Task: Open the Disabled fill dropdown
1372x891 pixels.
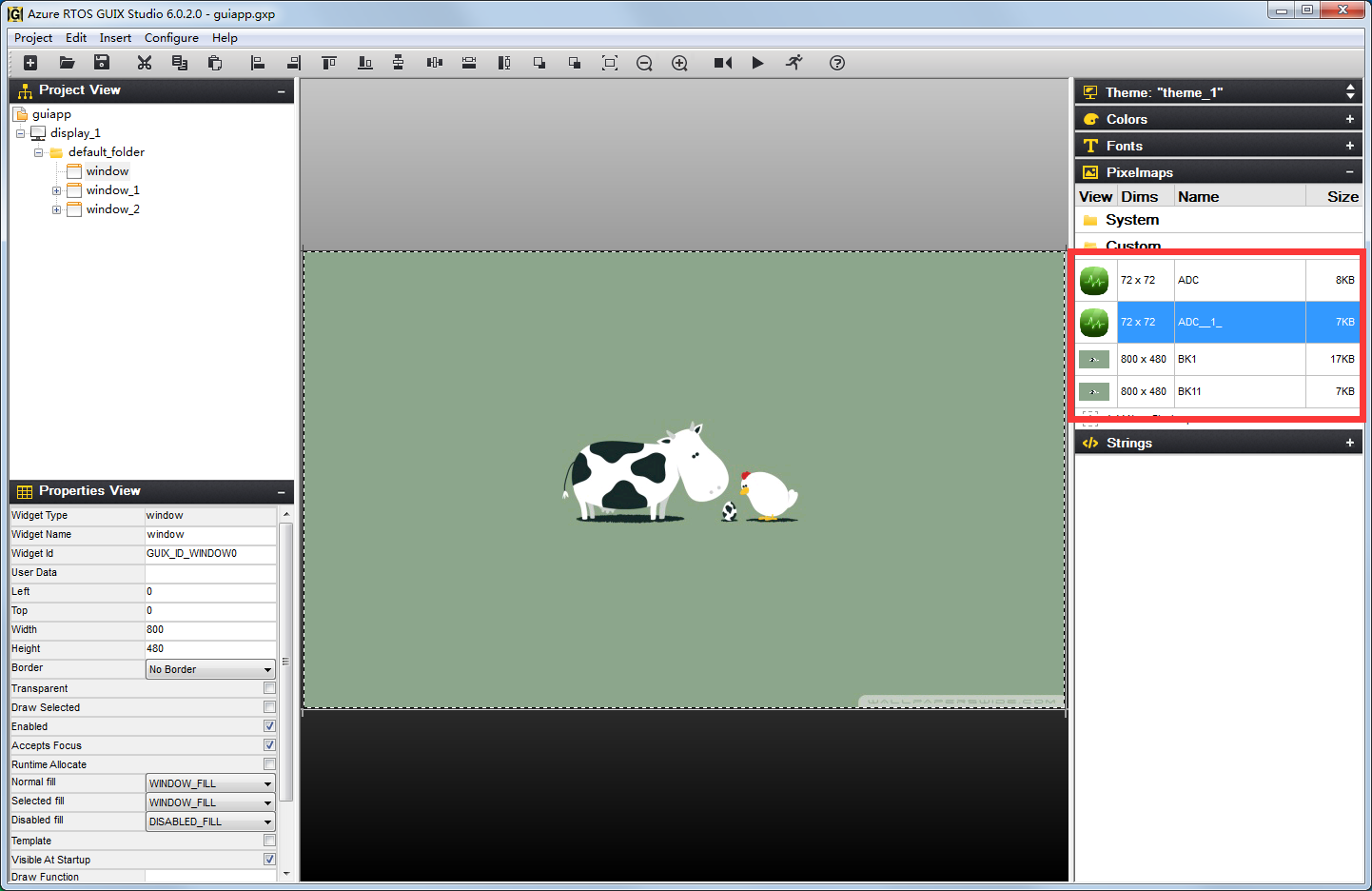Action: point(210,822)
